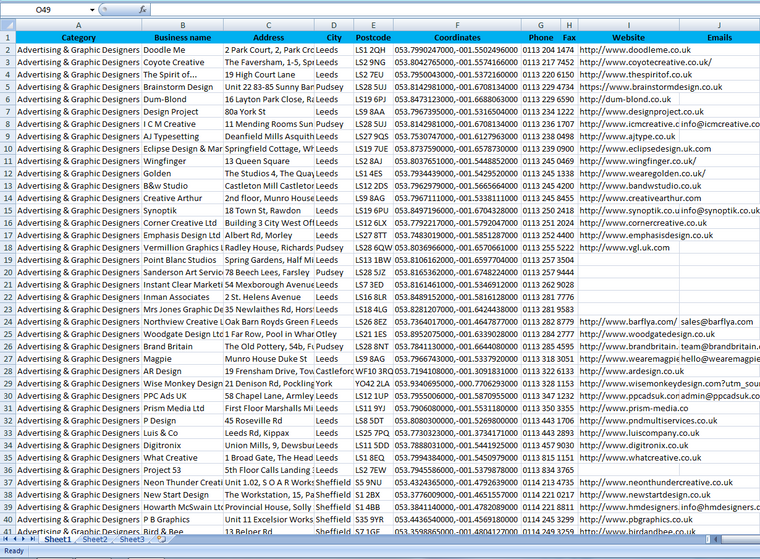Switch to the Sheet2 tab
Image resolution: width=760 pixels, height=559 pixels.
click(95, 539)
